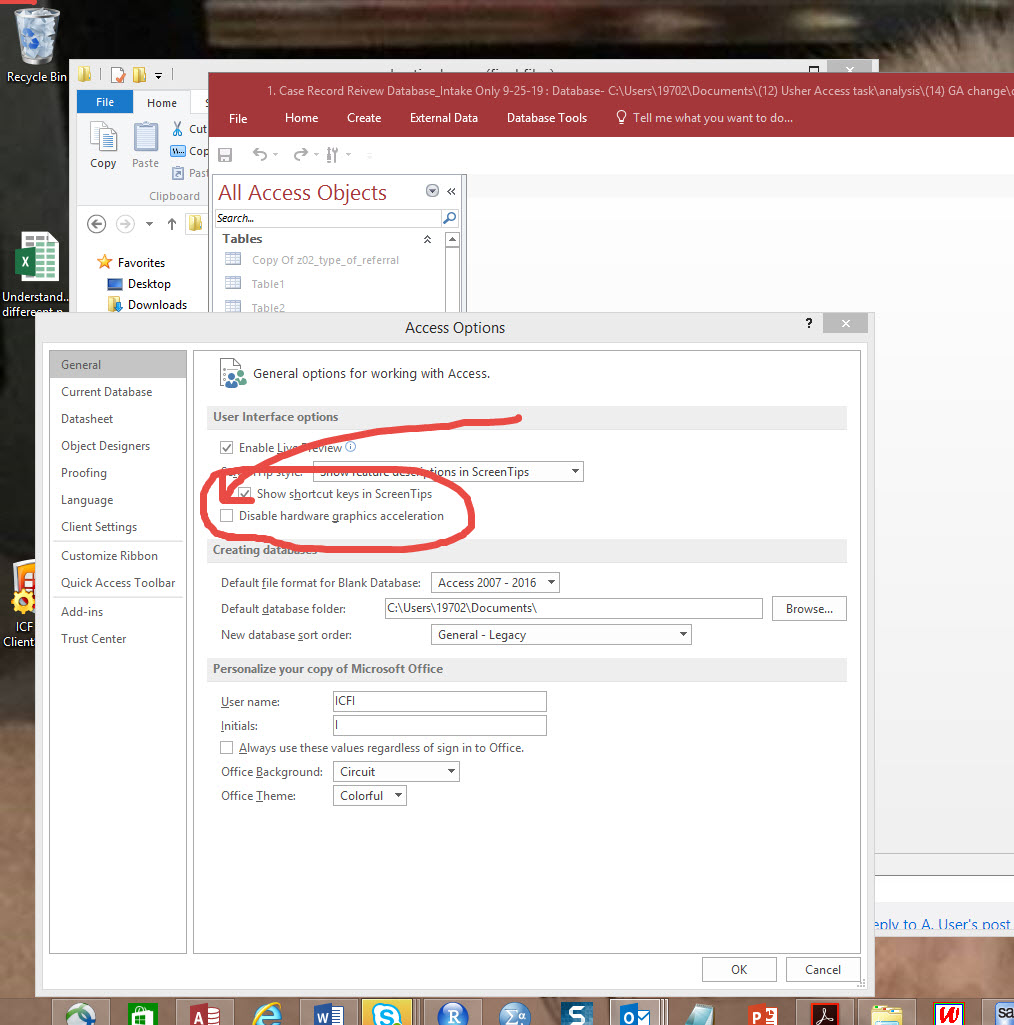Open the Windows Store from the taskbar

coord(142,1015)
